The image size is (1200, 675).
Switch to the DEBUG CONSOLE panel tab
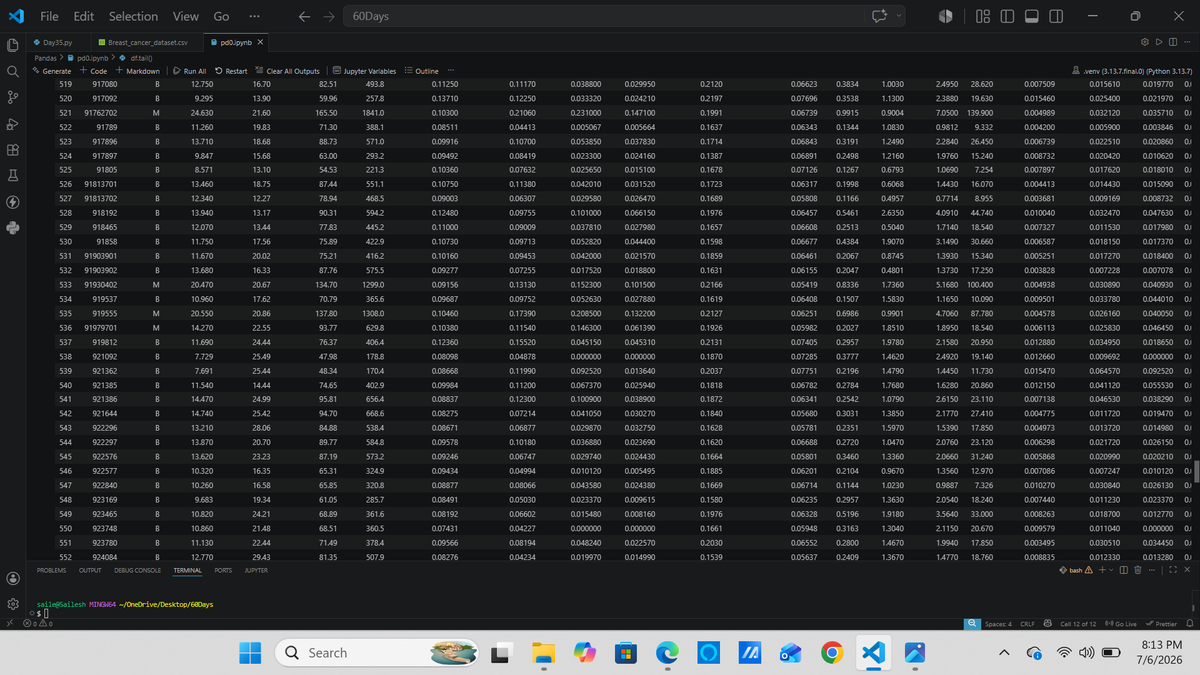138,570
